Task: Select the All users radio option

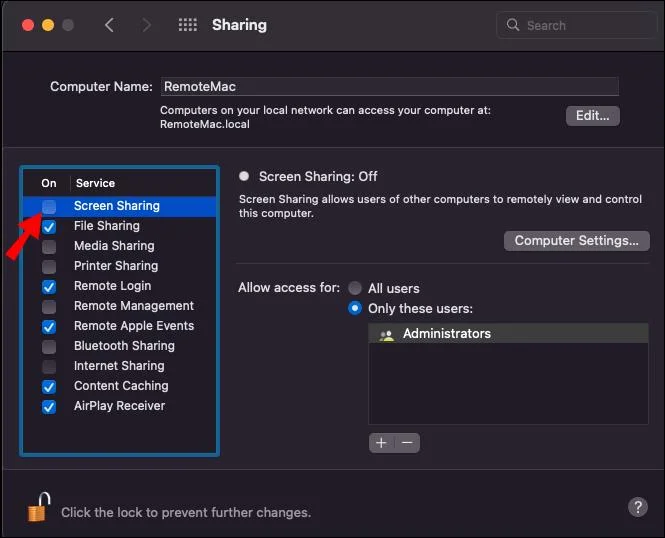Action: 355,288
